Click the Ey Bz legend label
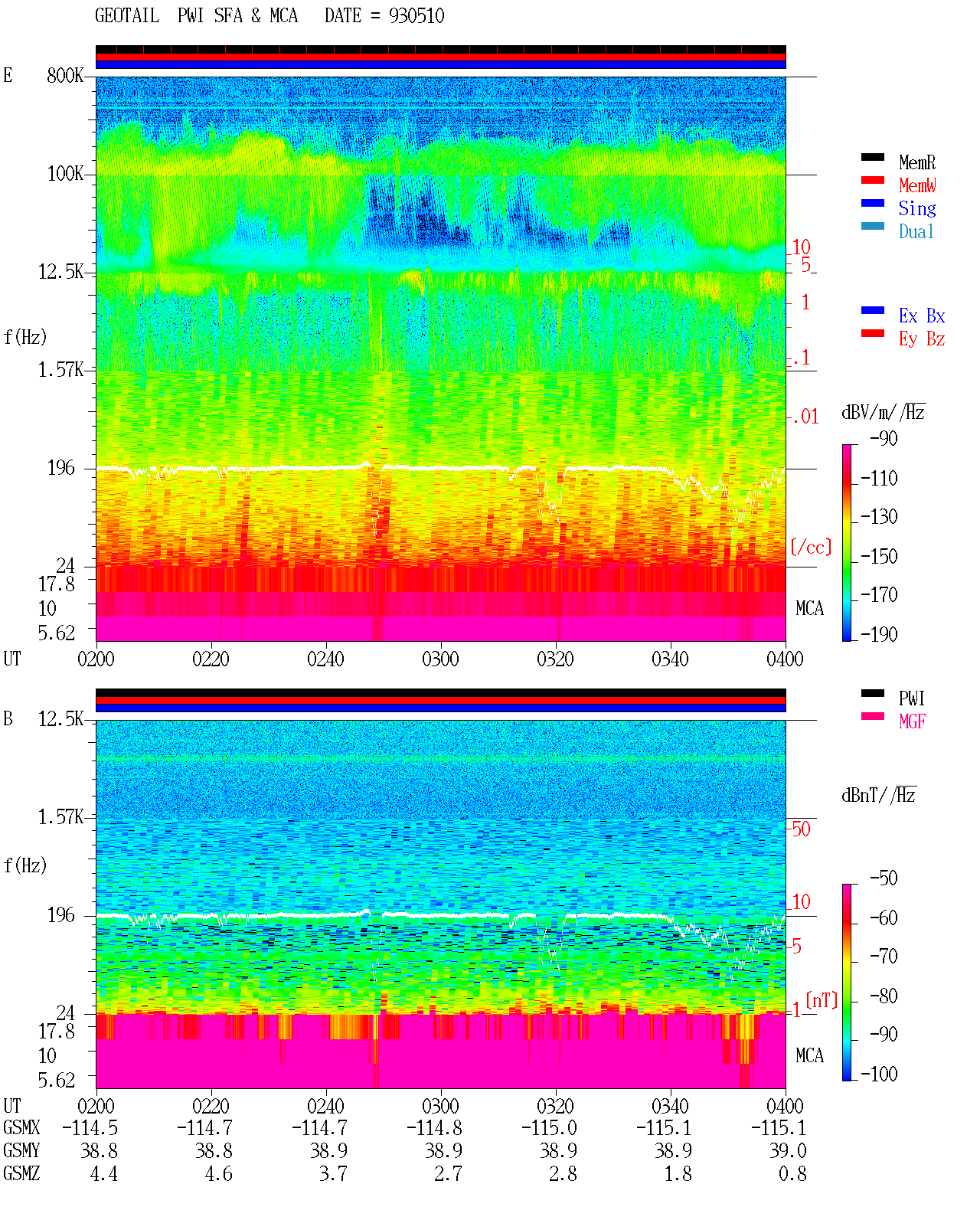The width and height of the screenshot is (980, 1220). [x=922, y=339]
